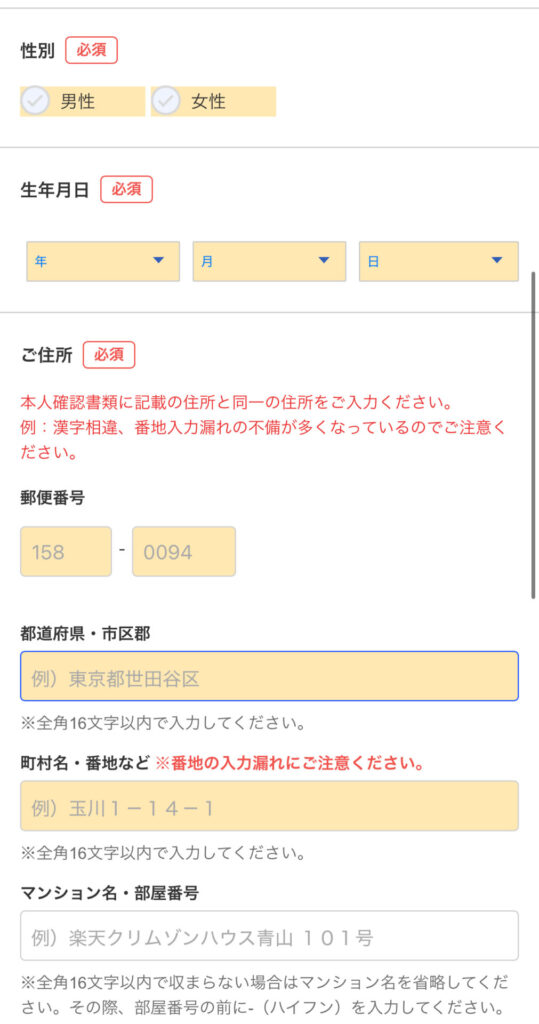
Task: Click the blue arrow in 年 selector
Action: (158, 261)
